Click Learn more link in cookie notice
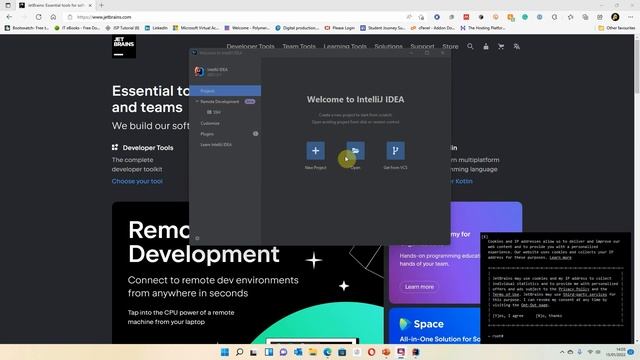This screenshot has height=360, width=640. click(x=560, y=258)
